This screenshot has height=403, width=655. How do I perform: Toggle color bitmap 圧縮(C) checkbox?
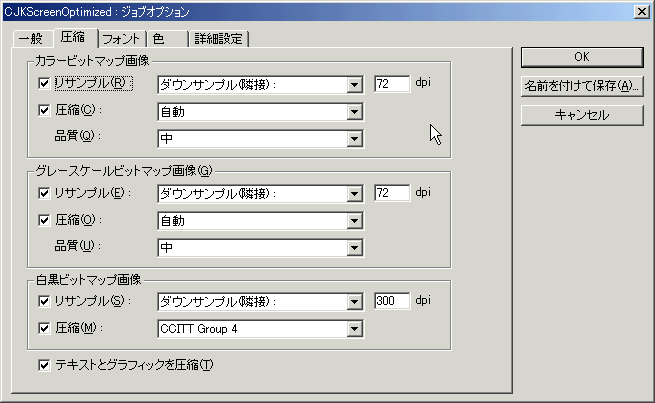tap(43, 110)
